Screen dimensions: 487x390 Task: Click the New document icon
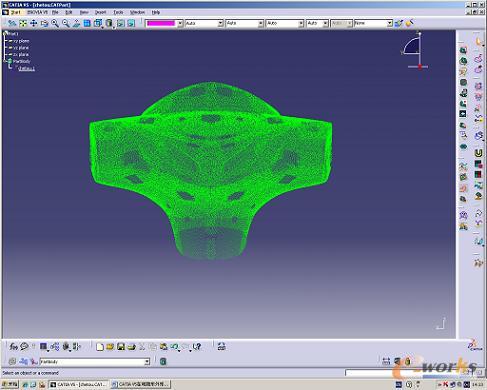[99, 347]
